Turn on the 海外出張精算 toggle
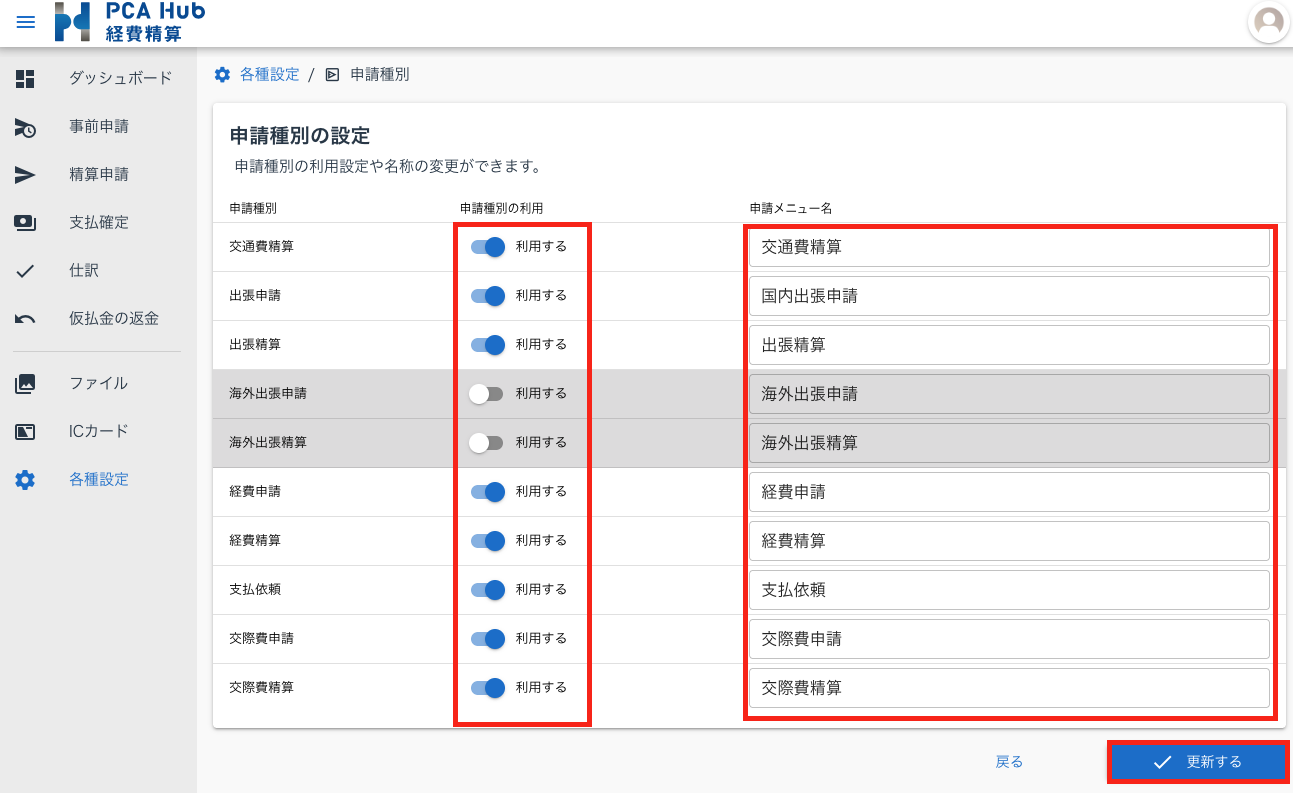This screenshot has height=793, width=1293. 486,443
